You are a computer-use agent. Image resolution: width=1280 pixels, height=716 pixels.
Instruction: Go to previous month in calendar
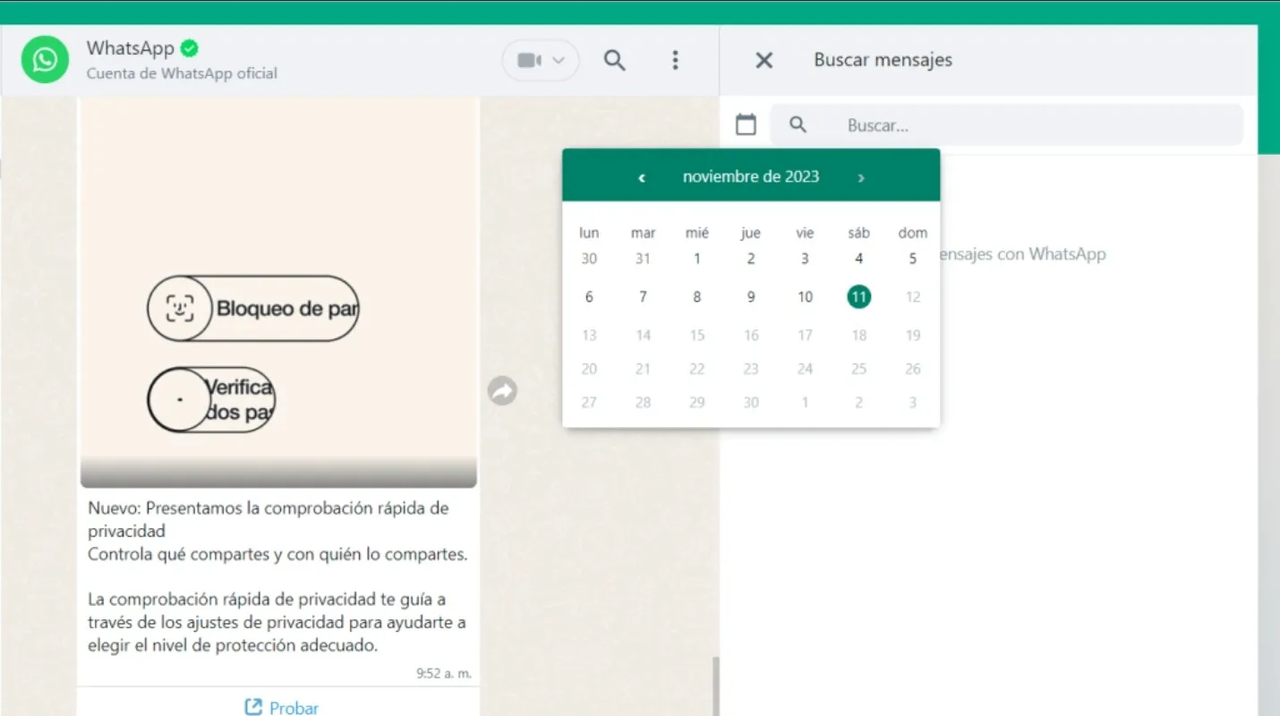642,177
